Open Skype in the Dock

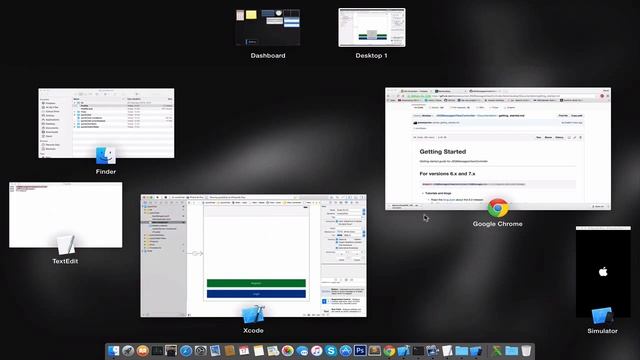331,351
